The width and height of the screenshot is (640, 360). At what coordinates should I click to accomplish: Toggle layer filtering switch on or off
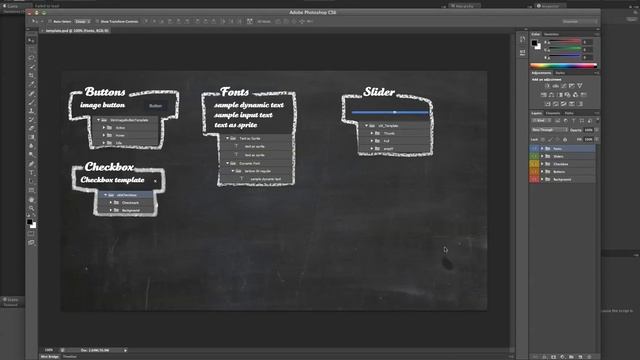598,121
